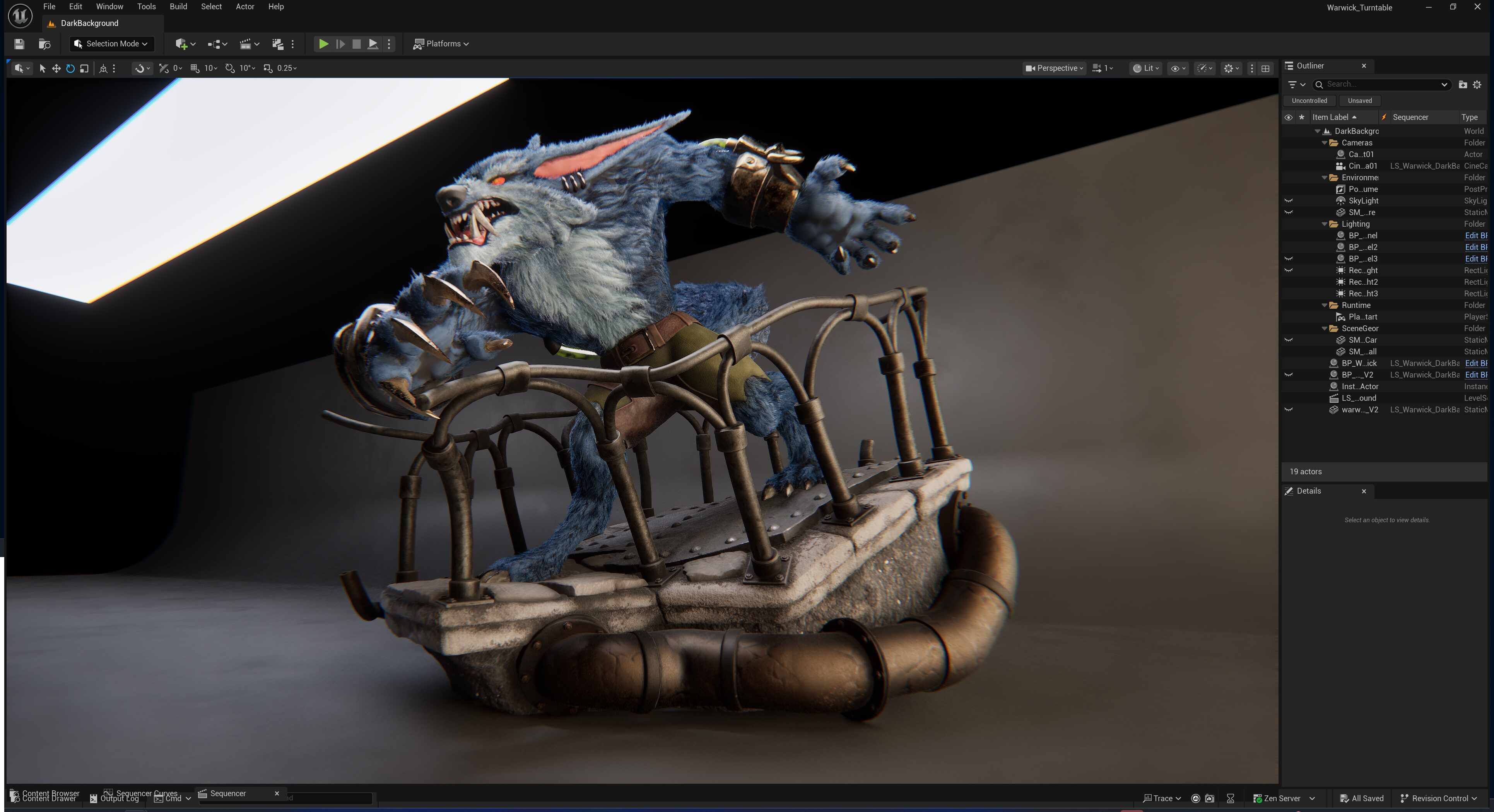Click the create new folder icon in Outliner
This screenshot has height=812, width=1494.
(x=1462, y=85)
